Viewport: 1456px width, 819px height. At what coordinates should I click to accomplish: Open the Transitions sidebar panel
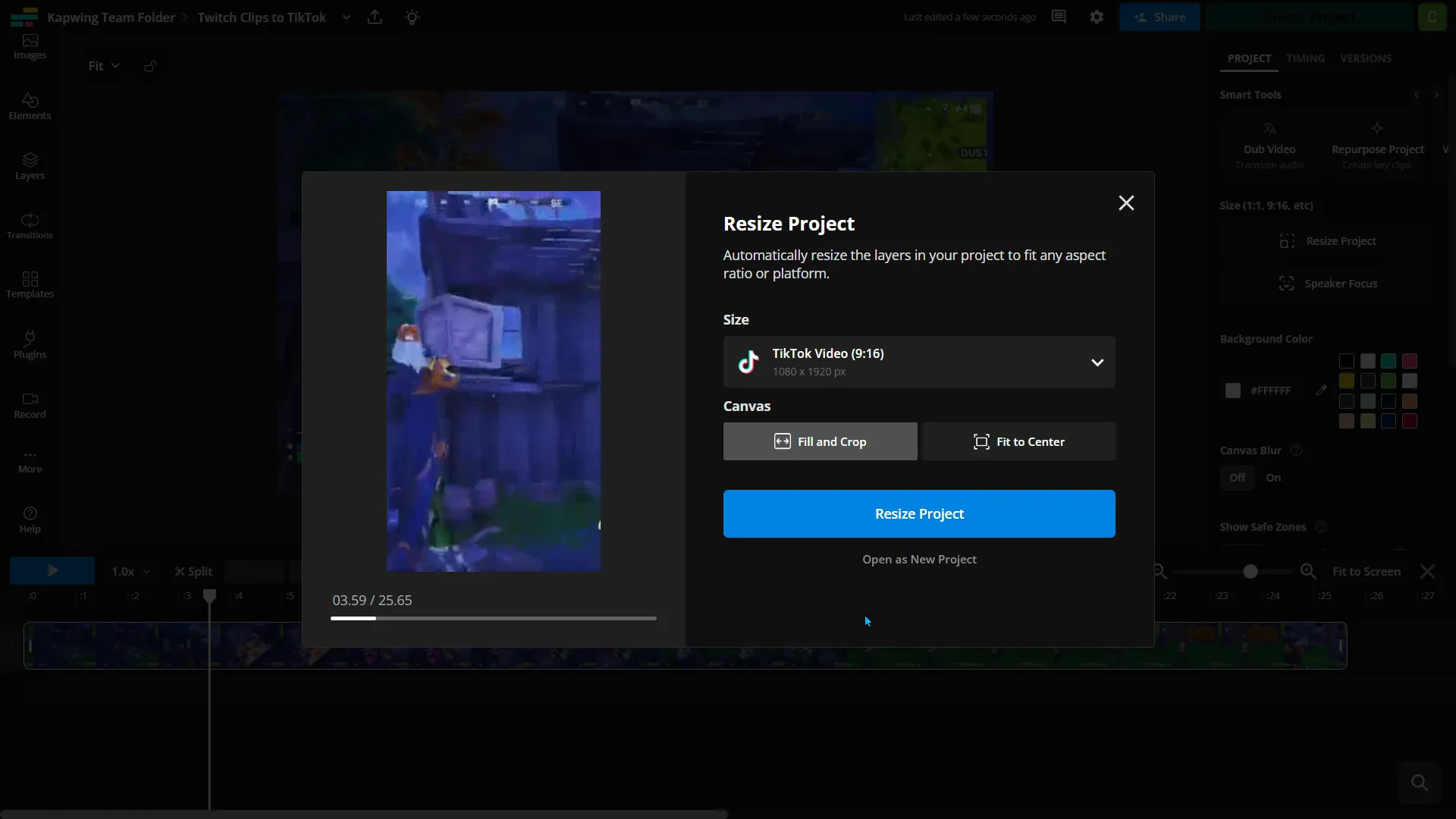[x=30, y=226]
